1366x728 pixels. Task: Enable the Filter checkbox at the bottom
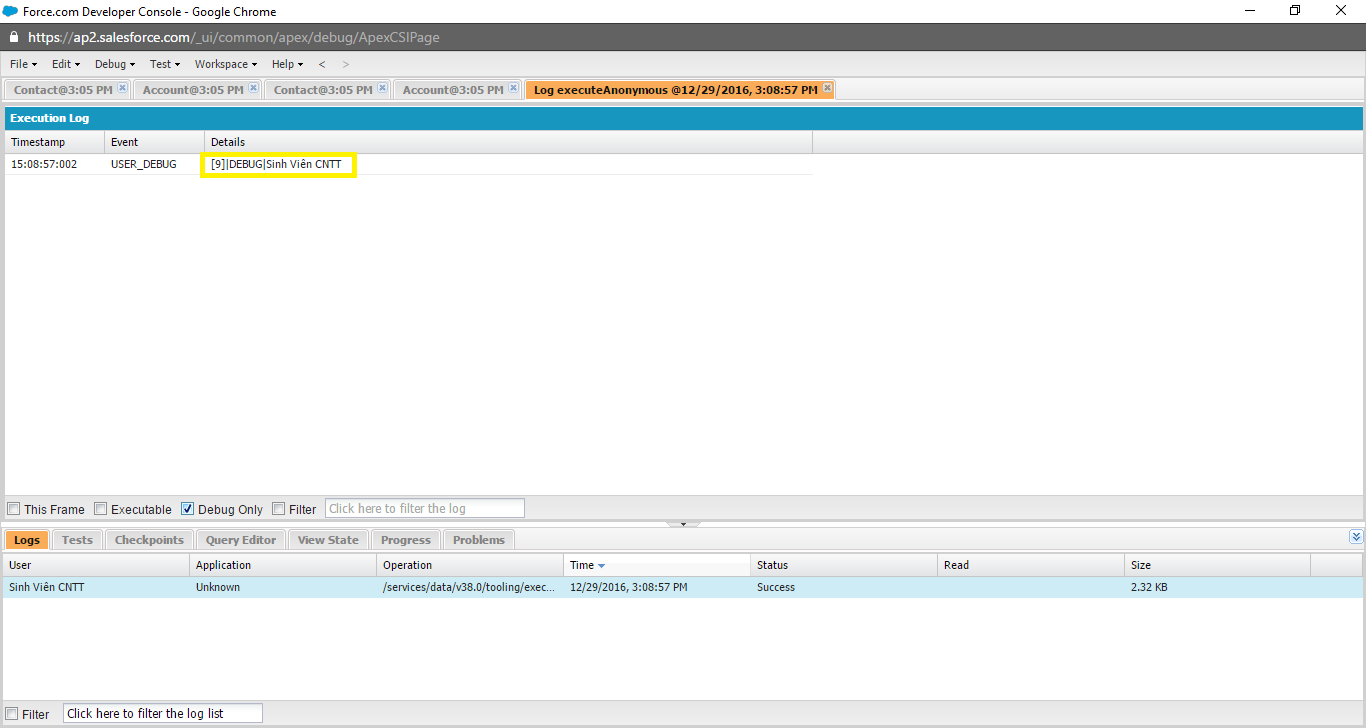coord(13,713)
